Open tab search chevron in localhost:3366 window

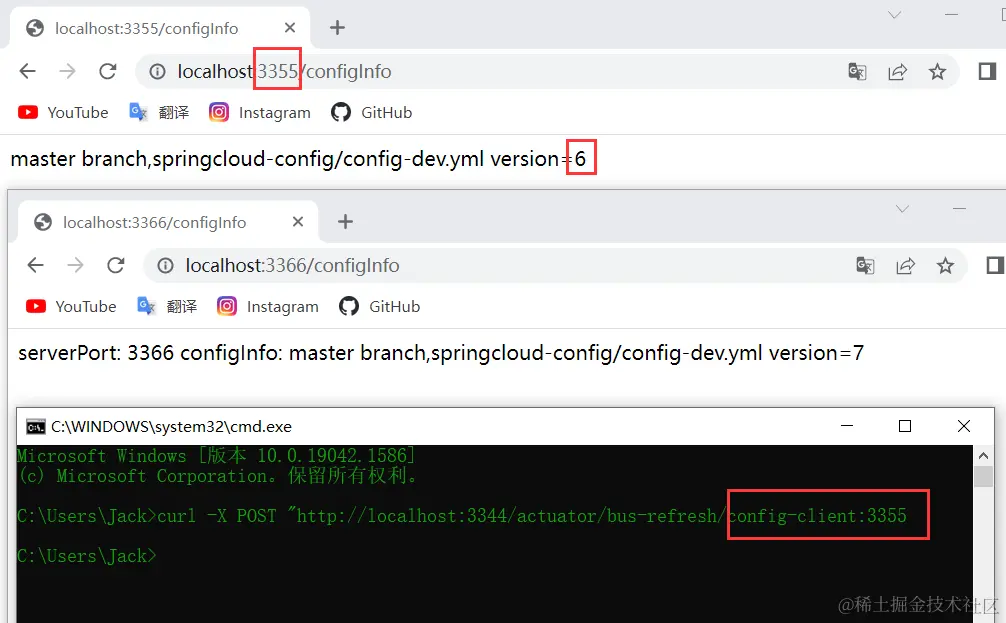[902, 209]
